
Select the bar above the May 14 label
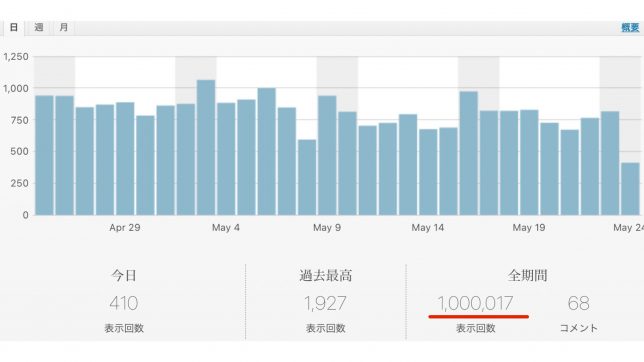click(428, 172)
